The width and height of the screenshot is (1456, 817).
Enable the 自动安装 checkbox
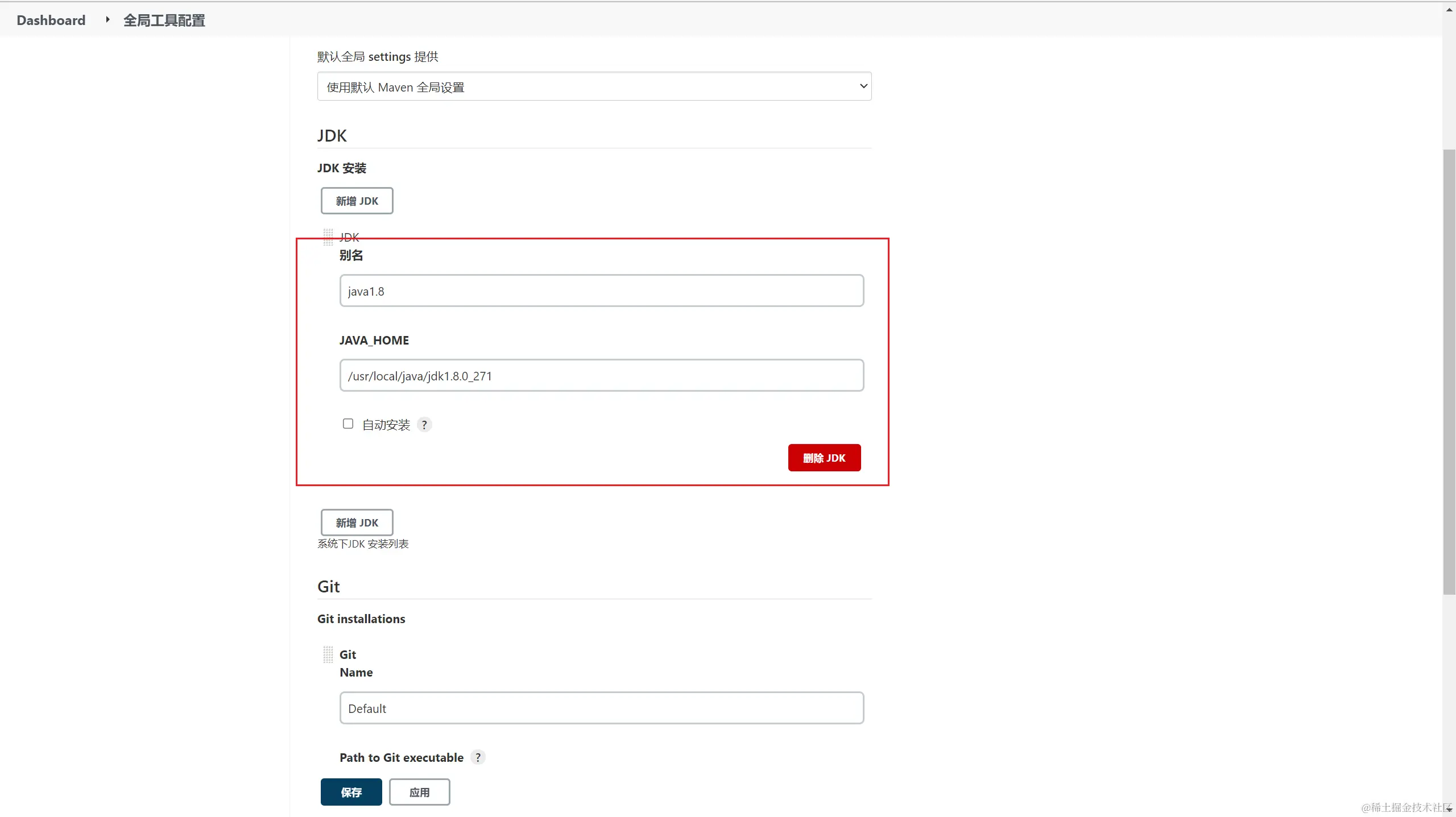click(x=348, y=424)
